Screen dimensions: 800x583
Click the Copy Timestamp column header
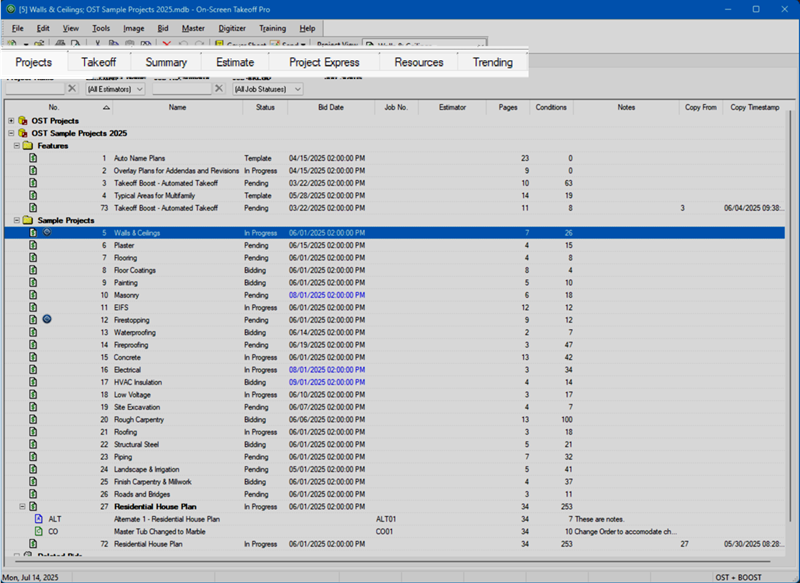pos(755,107)
